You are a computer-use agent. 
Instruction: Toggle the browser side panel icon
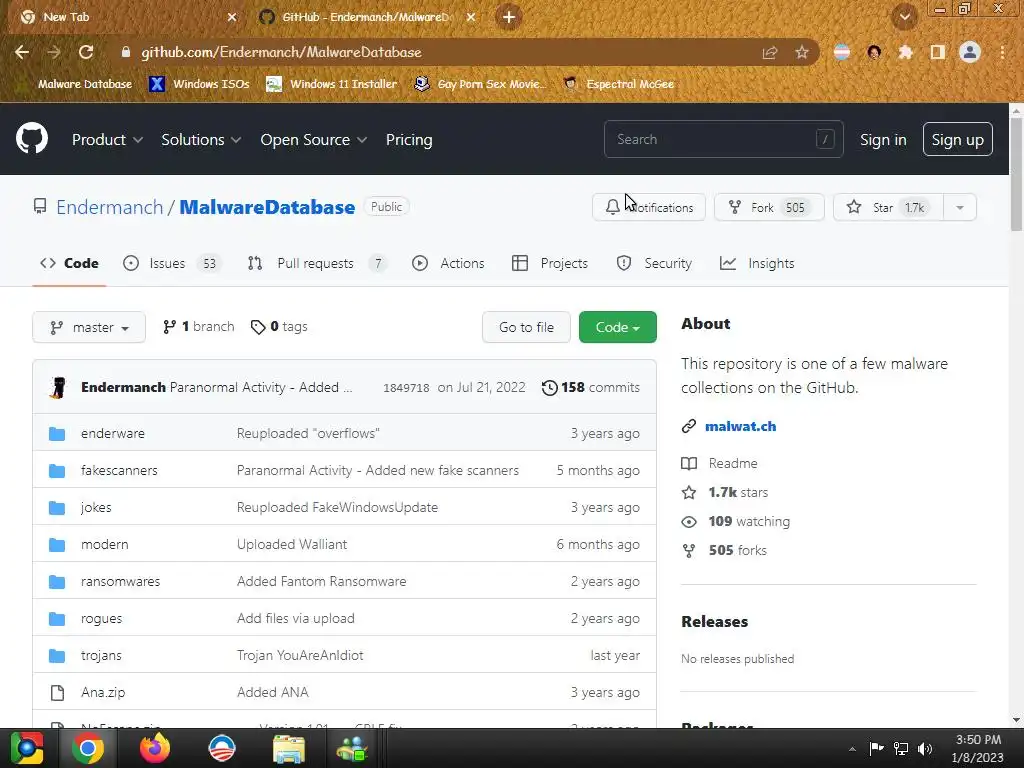(x=937, y=52)
